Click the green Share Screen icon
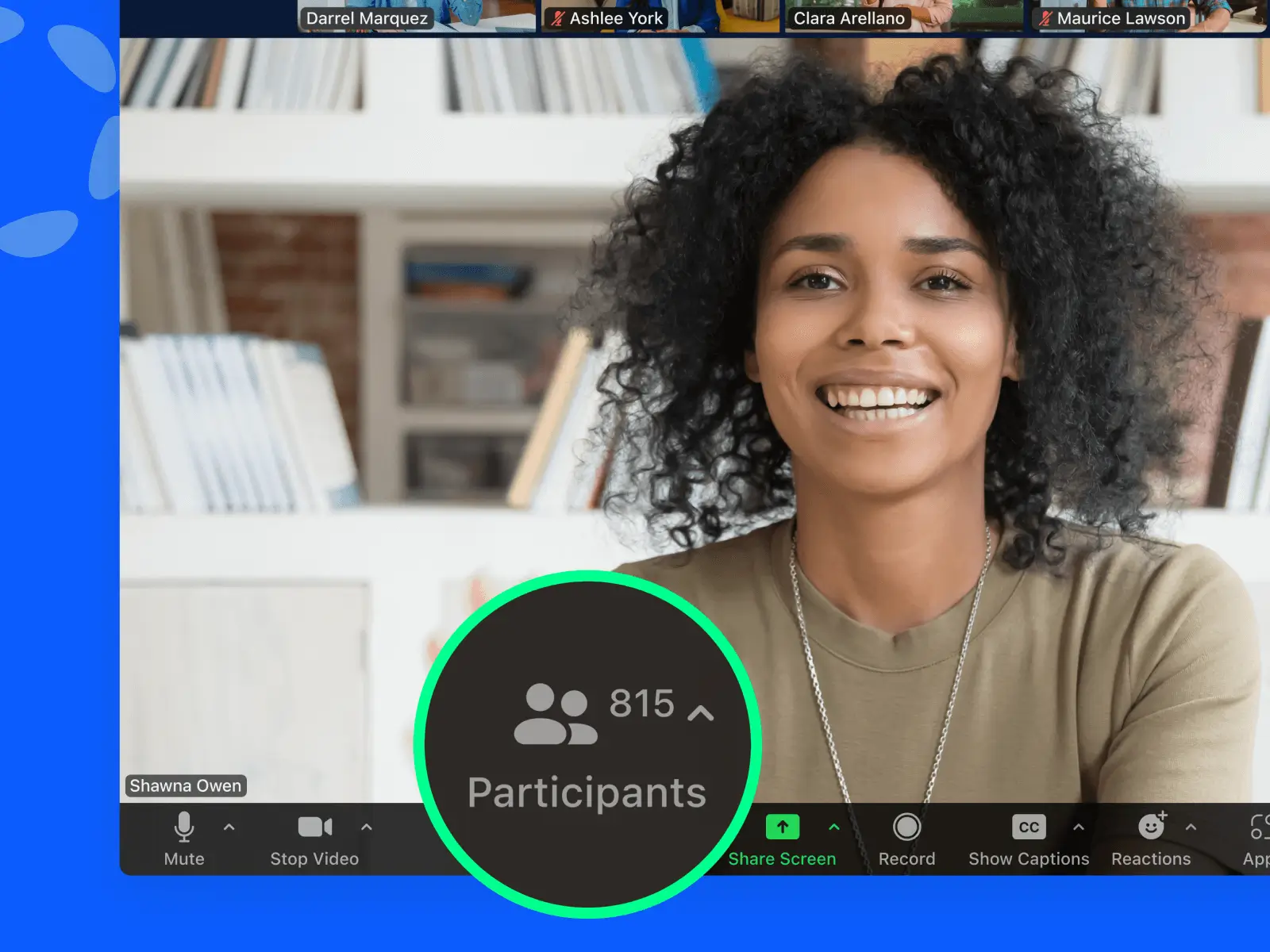Viewport: 1270px width, 952px height. [782, 827]
